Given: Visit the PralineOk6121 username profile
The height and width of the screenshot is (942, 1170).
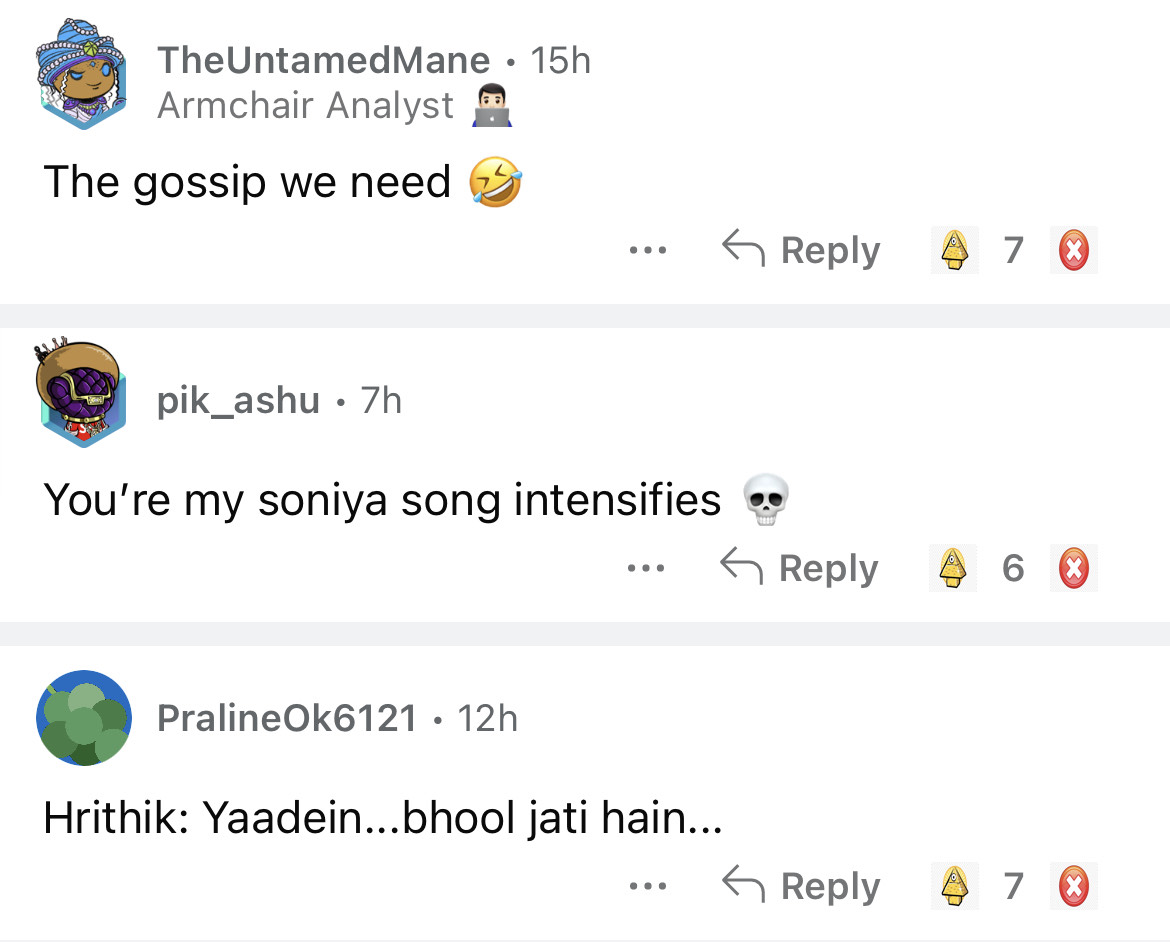Looking at the screenshot, I should [286, 718].
